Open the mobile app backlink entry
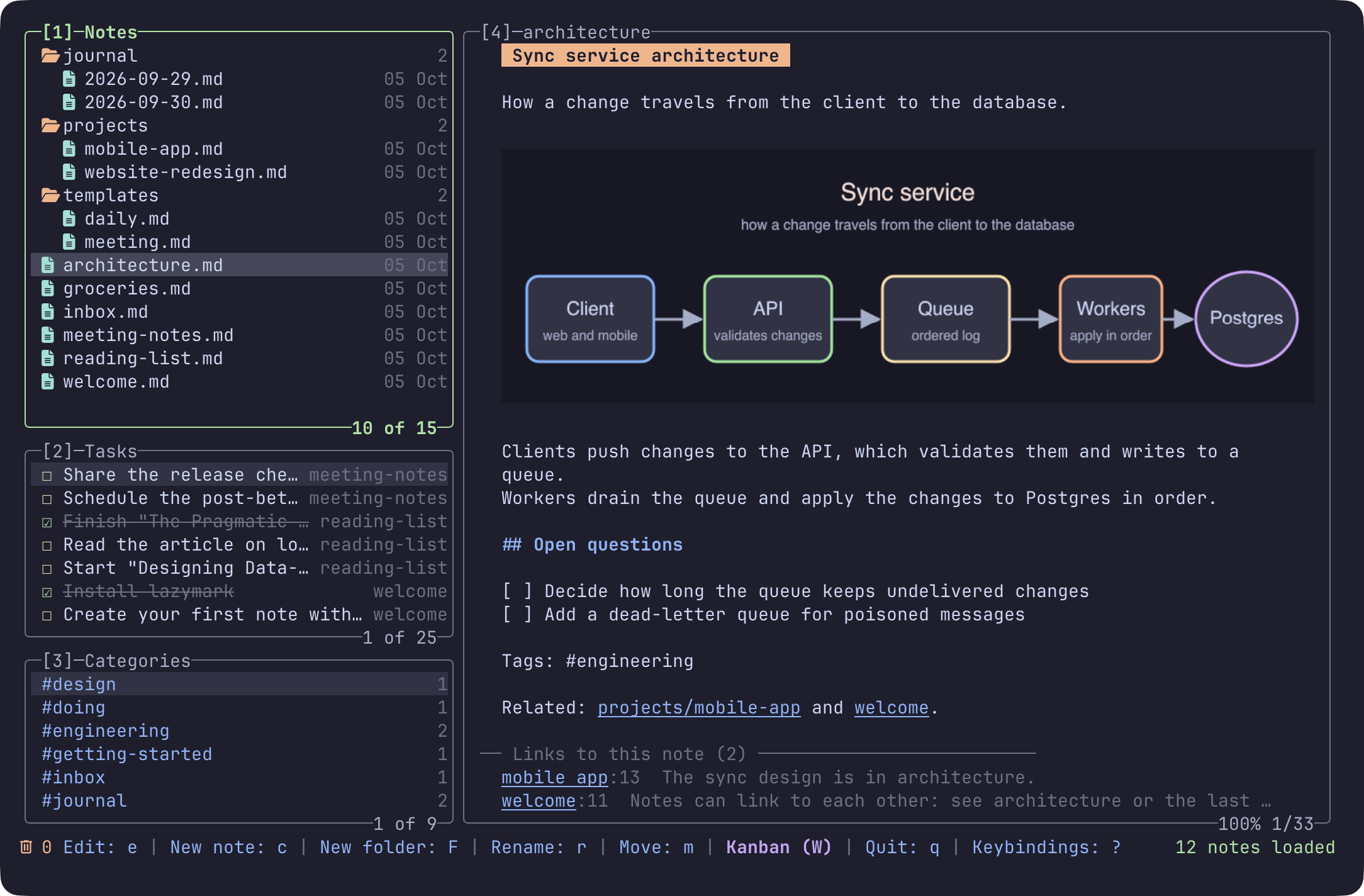This screenshot has width=1364, height=896. (555, 778)
